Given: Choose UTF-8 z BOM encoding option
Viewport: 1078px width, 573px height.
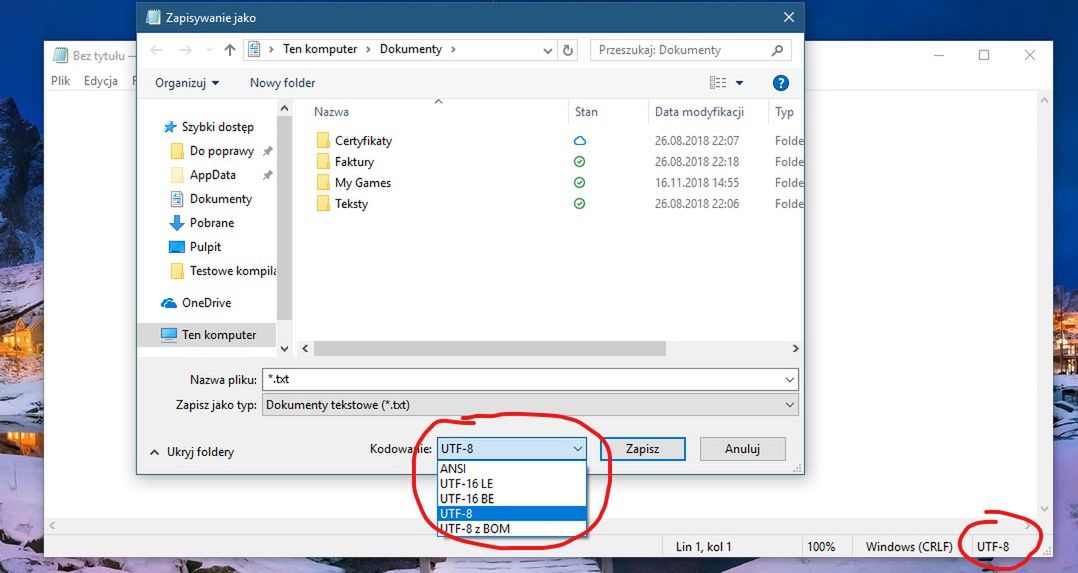Looking at the screenshot, I should pyautogui.click(x=512, y=529).
